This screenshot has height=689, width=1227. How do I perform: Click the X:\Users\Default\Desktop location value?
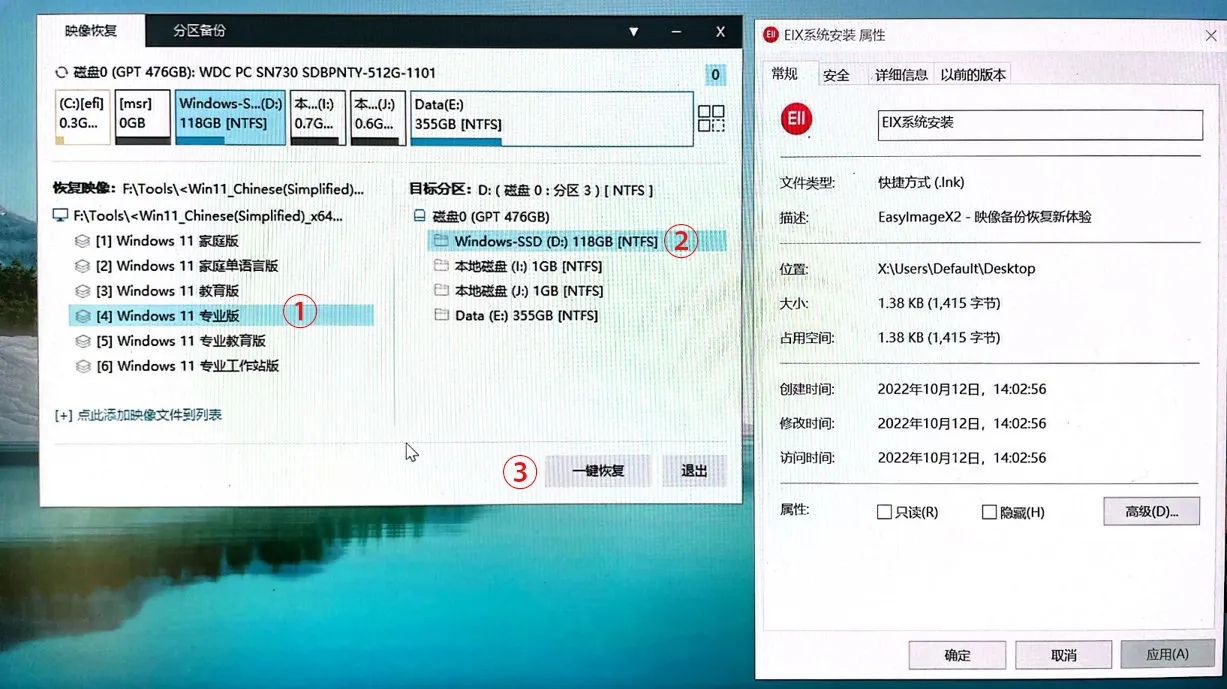click(956, 269)
